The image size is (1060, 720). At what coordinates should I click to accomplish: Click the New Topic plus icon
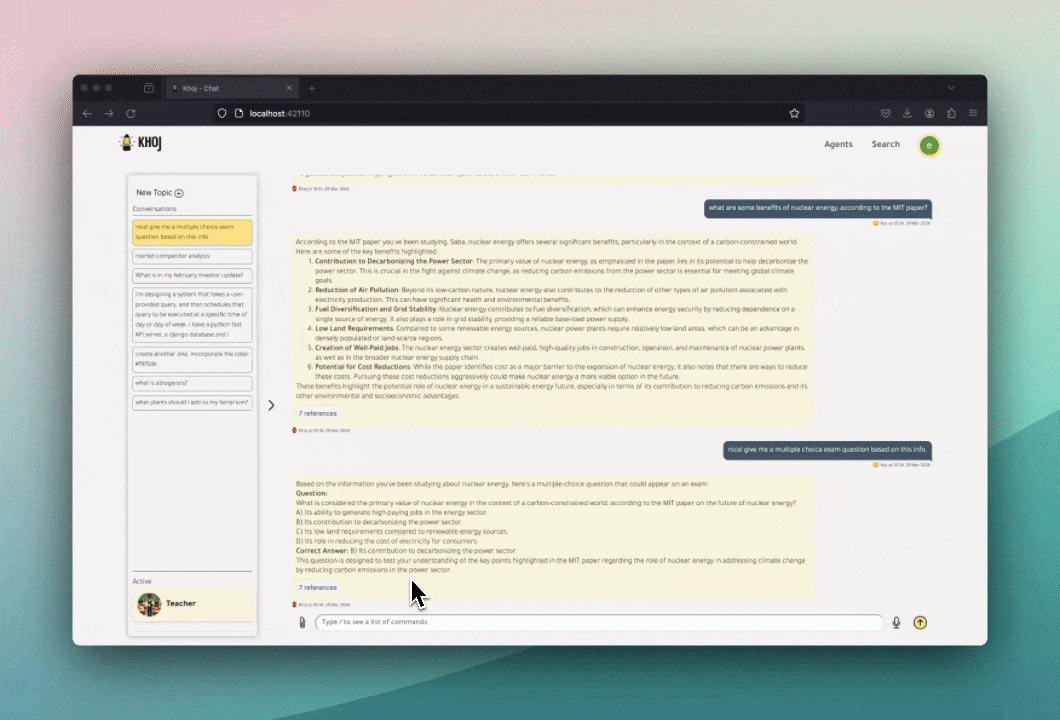point(179,193)
